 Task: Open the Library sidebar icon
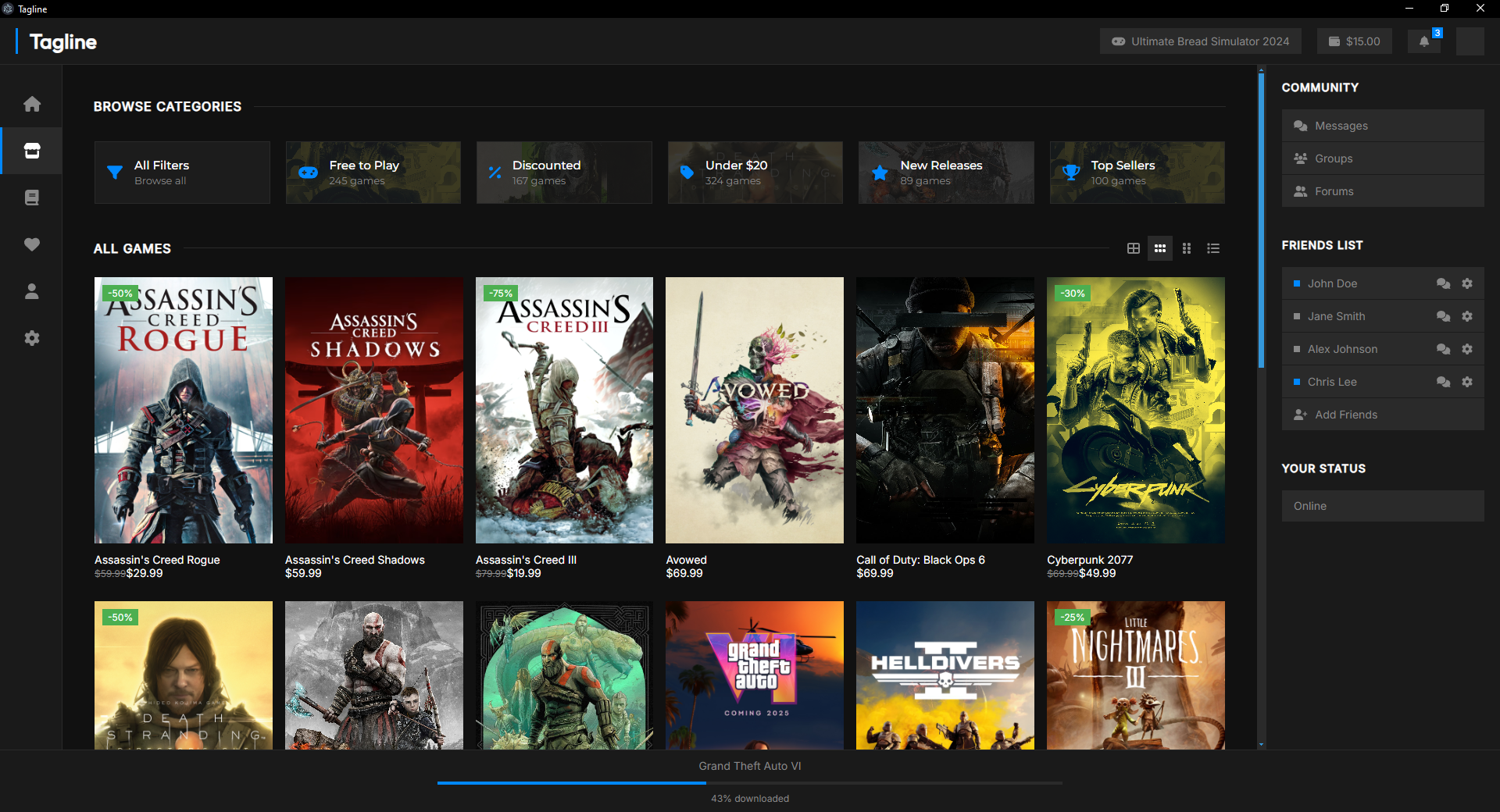pyautogui.click(x=31, y=198)
